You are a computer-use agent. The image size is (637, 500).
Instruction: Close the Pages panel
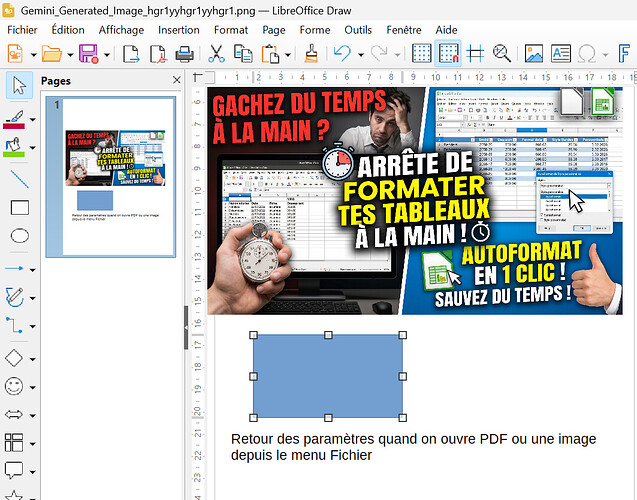(176, 80)
